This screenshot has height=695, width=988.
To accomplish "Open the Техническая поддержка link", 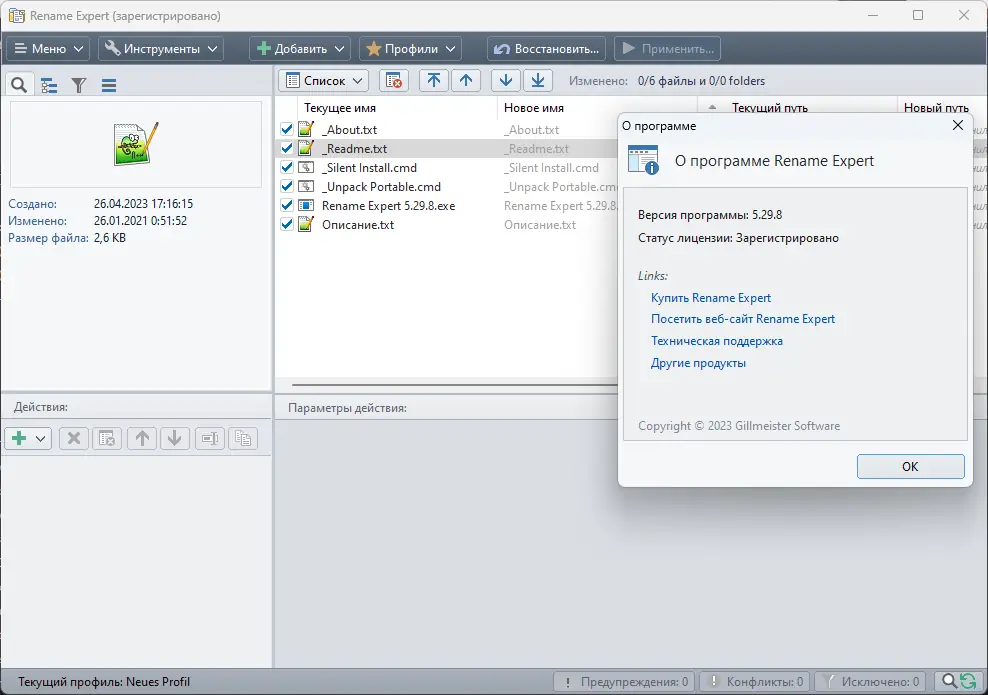I will point(716,341).
